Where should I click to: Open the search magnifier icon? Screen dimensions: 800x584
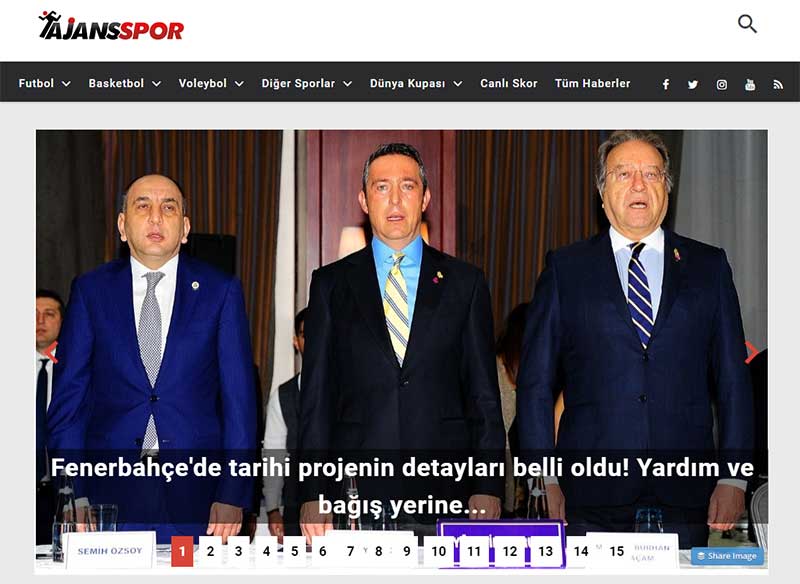point(747,24)
